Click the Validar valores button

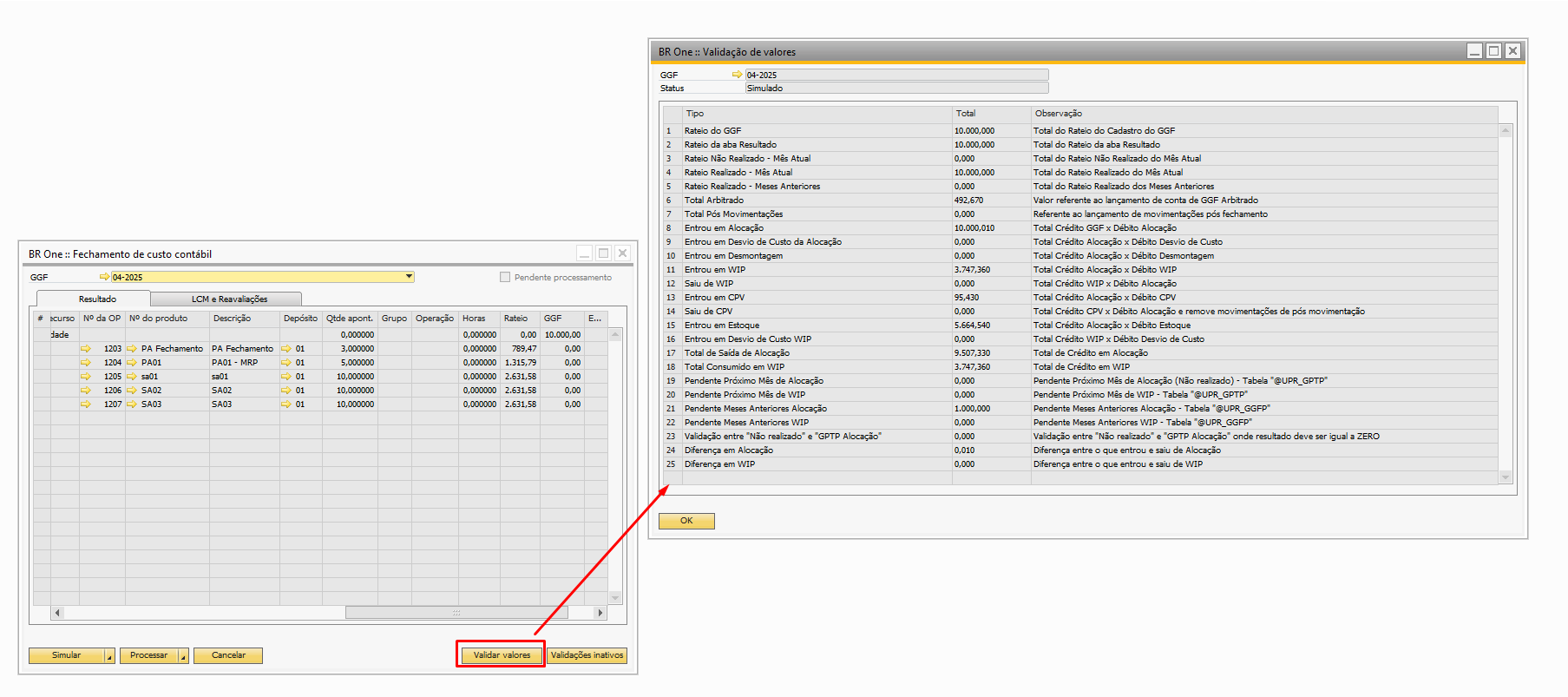click(x=502, y=655)
